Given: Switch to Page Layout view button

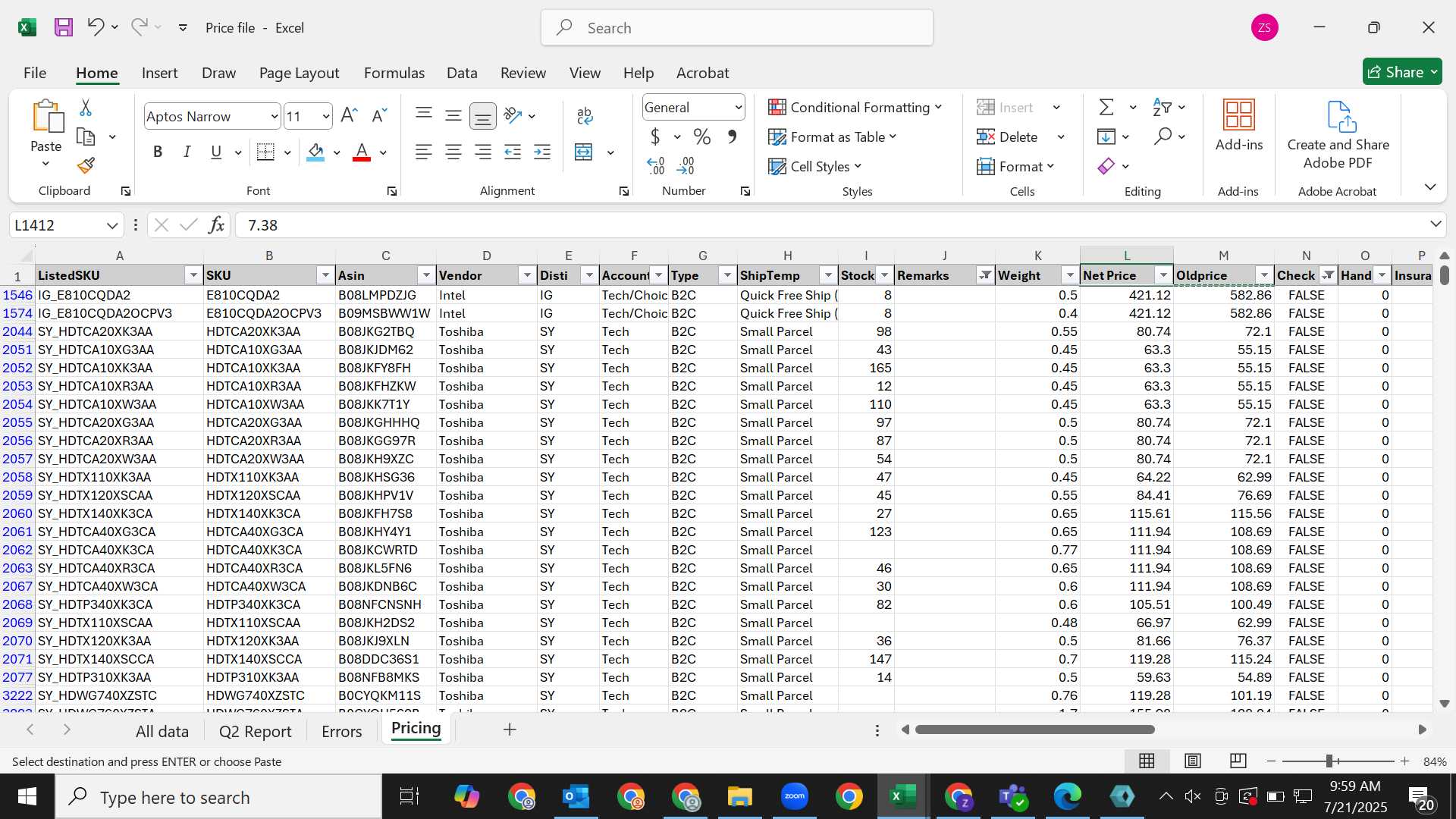Looking at the screenshot, I should click(1192, 761).
